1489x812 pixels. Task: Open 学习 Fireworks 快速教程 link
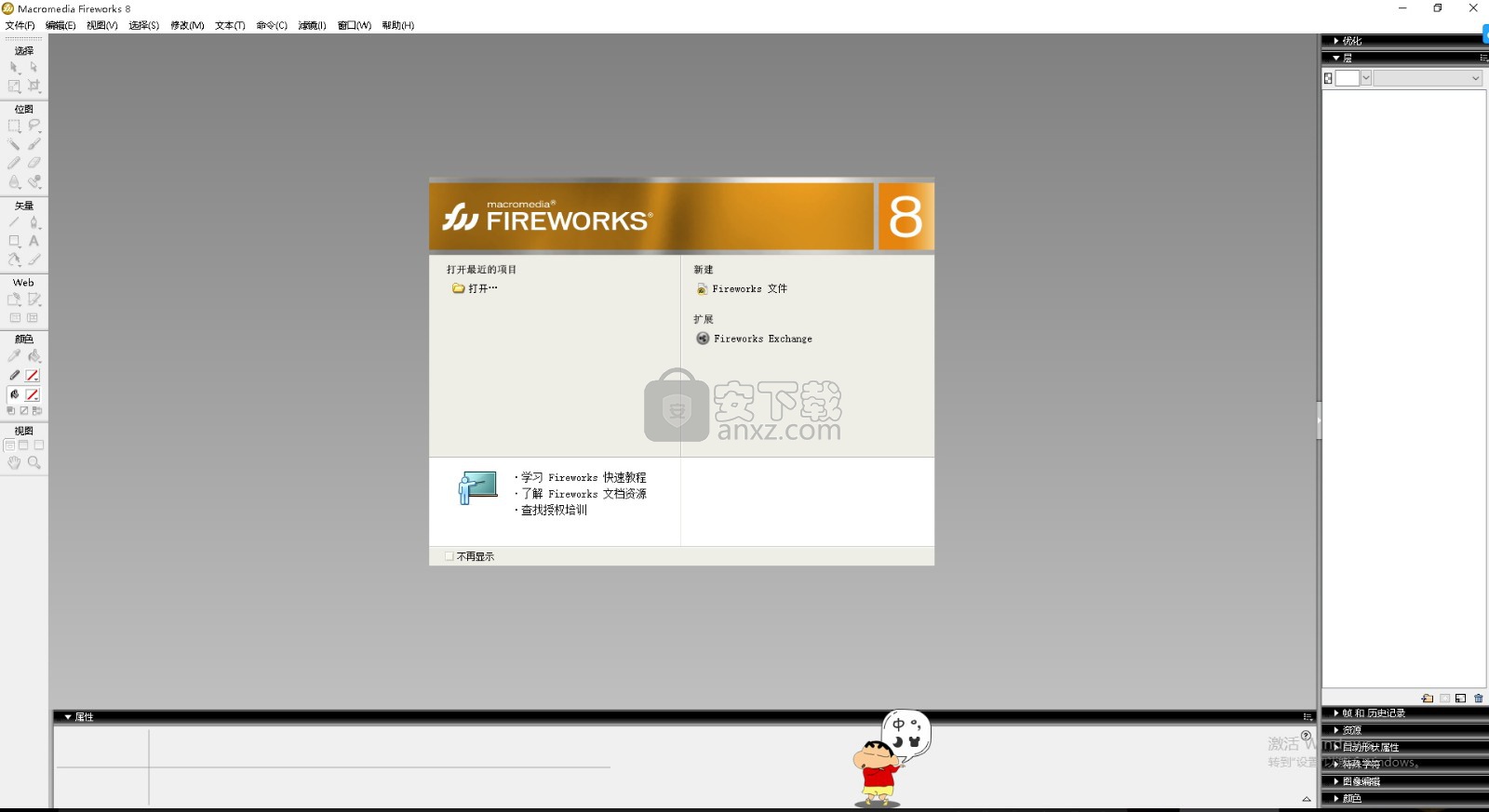point(584,477)
